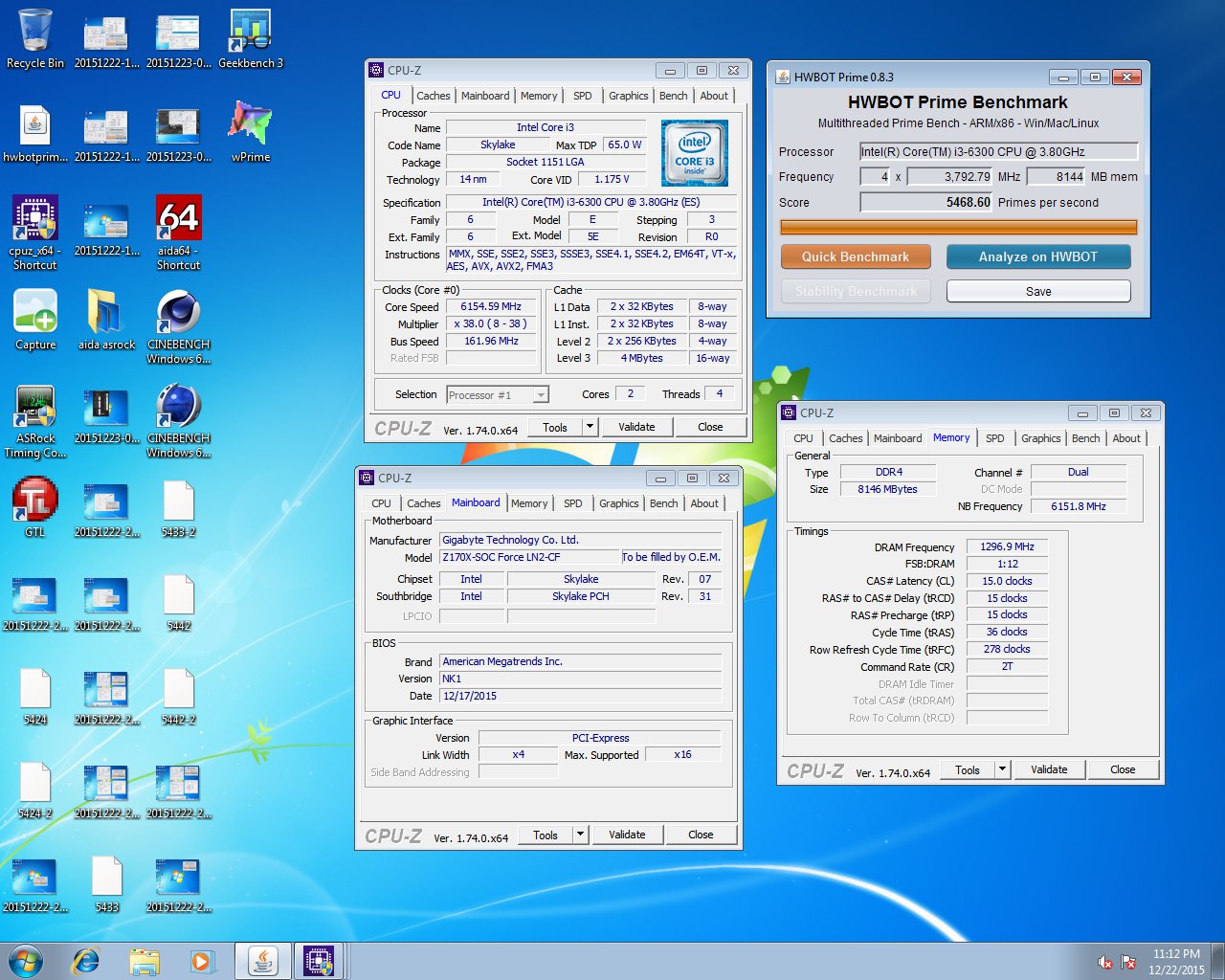Screen dimensions: 1225x980
Task: Switch to About tab in Memory window
Action: point(1126,438)
